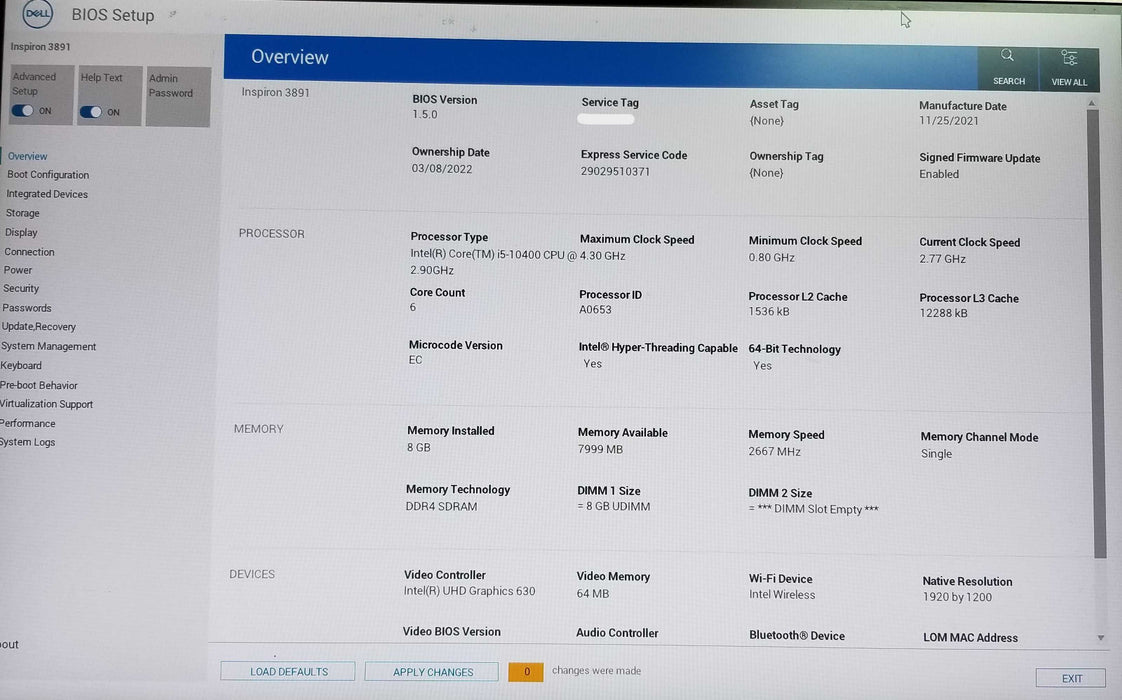Click Memory Installed 8 GB value
Screen dimensions: 1122x700
pyautogui.click(x=419, y=447)
